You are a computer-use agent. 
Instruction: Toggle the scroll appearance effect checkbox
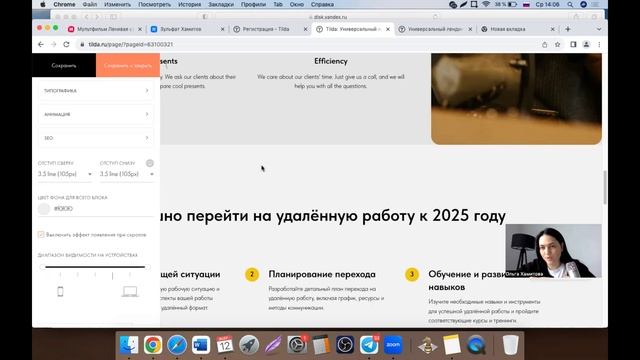(41, 235)
